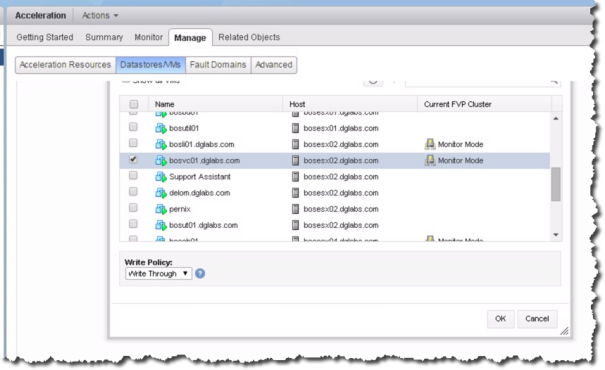Sort by Name column header
Screen dimensions: 605x370
pyautogui.click(x=215, y=104)
